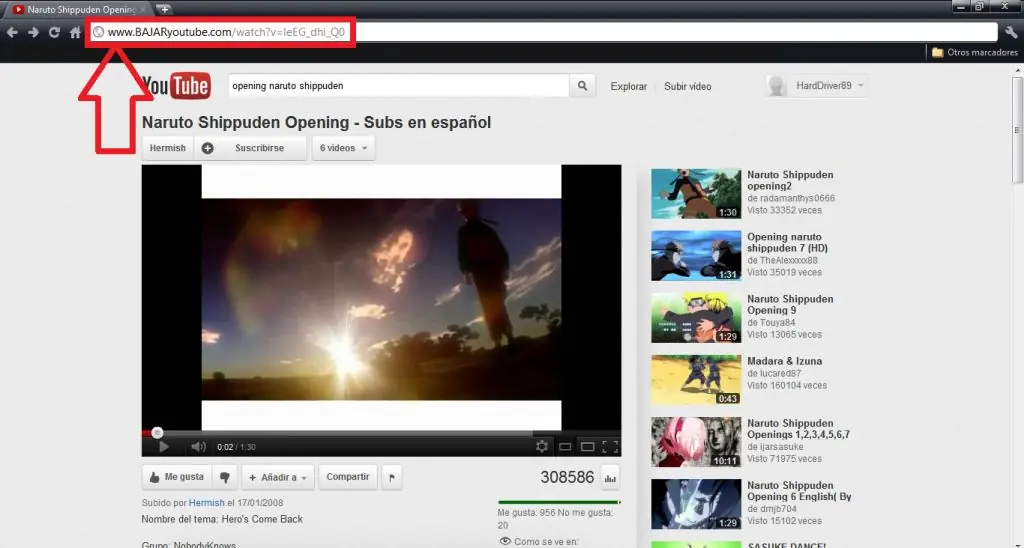1024x548 pixels.
Task: Flag the video with the flag icon
Action: 392,477
